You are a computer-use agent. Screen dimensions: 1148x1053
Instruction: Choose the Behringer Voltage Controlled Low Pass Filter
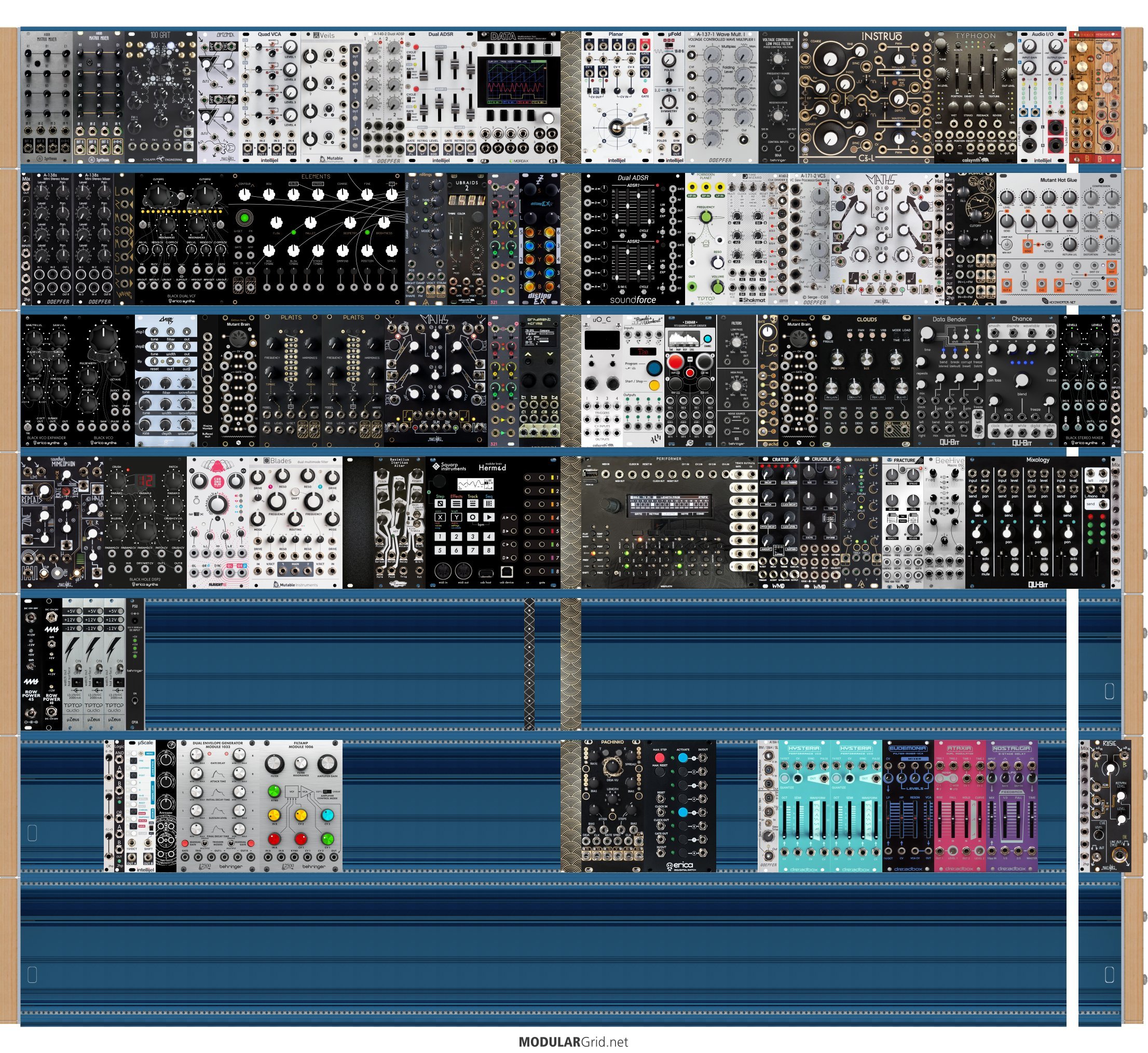tap(778, 97)
